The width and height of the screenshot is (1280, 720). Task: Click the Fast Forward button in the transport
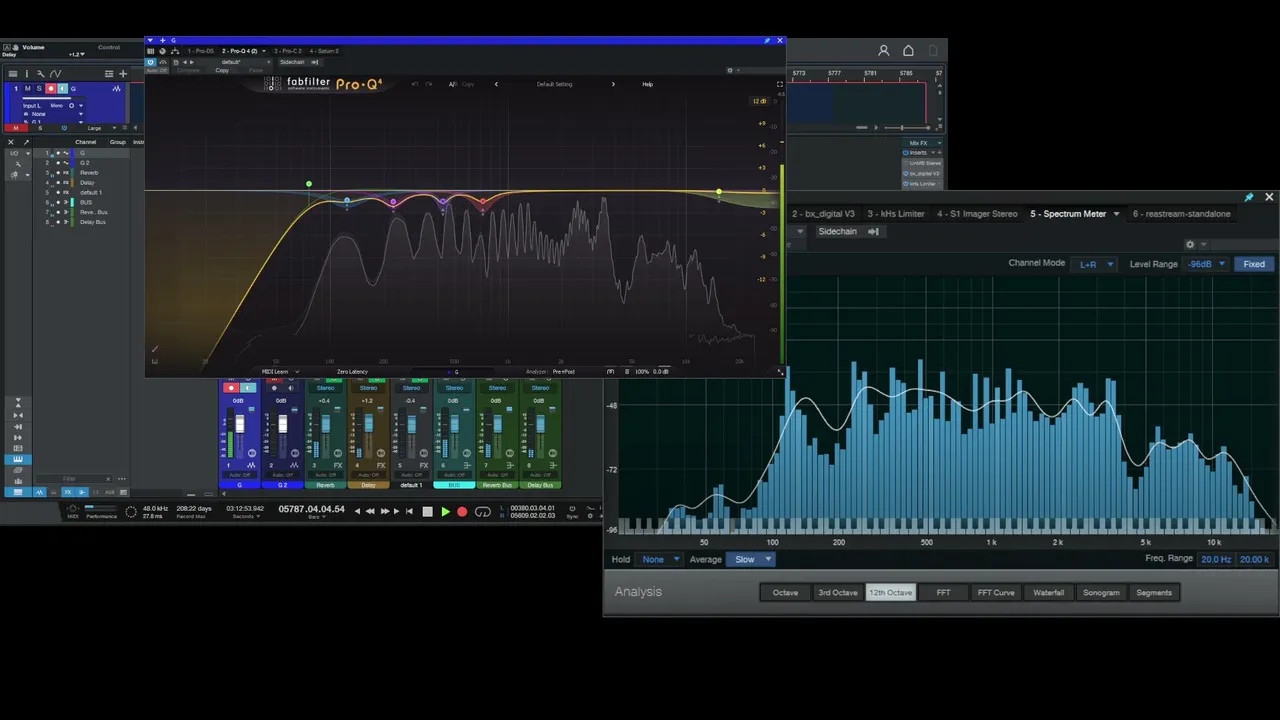tap(385, 512)
